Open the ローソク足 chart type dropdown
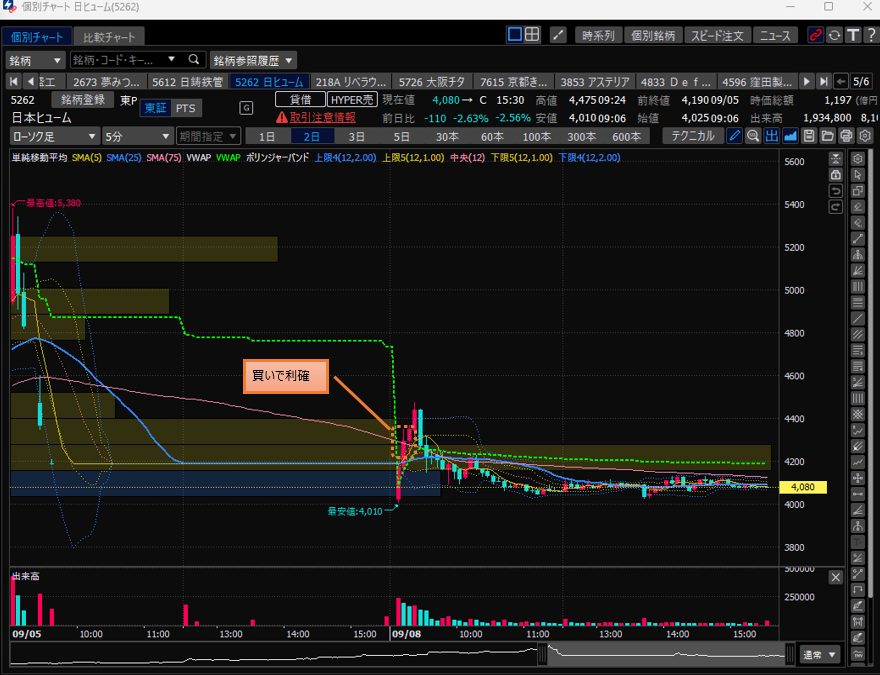Viewport: 880px width, 675px height. 55,136
